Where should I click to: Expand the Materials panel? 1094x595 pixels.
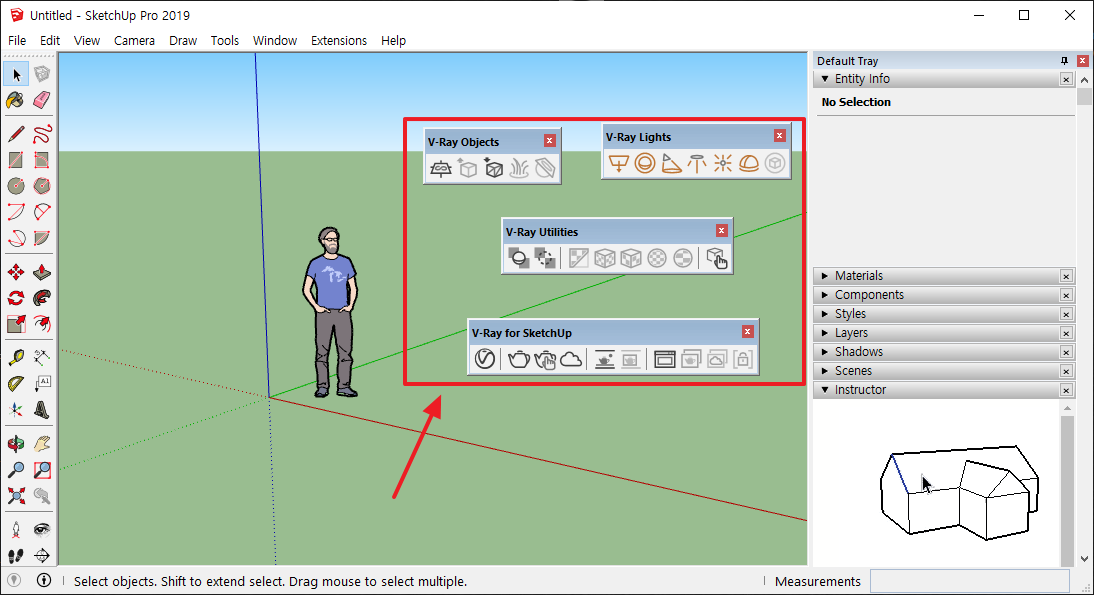825,276
